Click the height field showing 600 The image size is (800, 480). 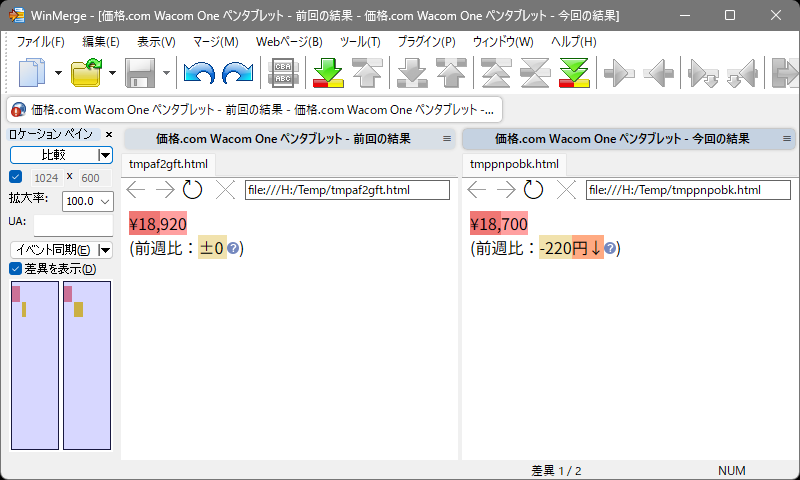pos(95,178)
